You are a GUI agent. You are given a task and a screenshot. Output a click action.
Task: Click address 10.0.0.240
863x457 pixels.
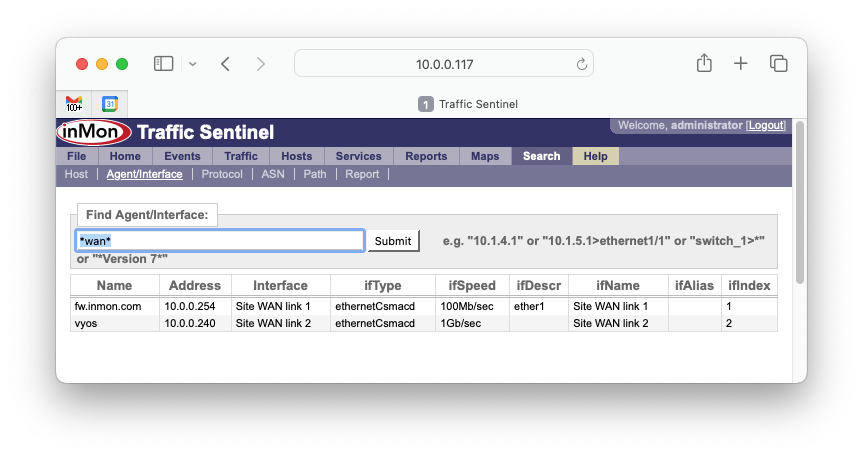click(190, 324)
